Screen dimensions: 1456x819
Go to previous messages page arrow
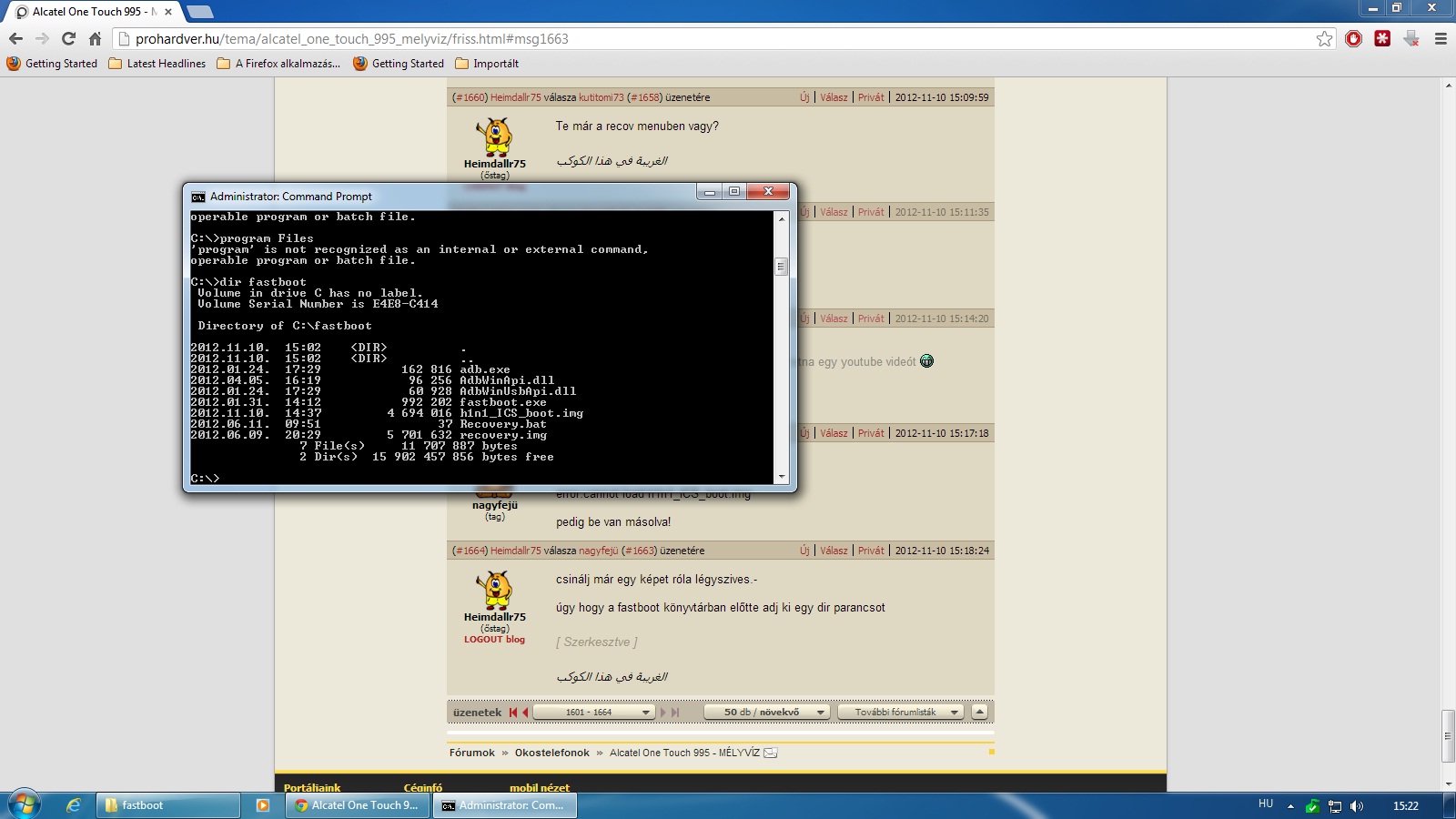coord(525,713)
